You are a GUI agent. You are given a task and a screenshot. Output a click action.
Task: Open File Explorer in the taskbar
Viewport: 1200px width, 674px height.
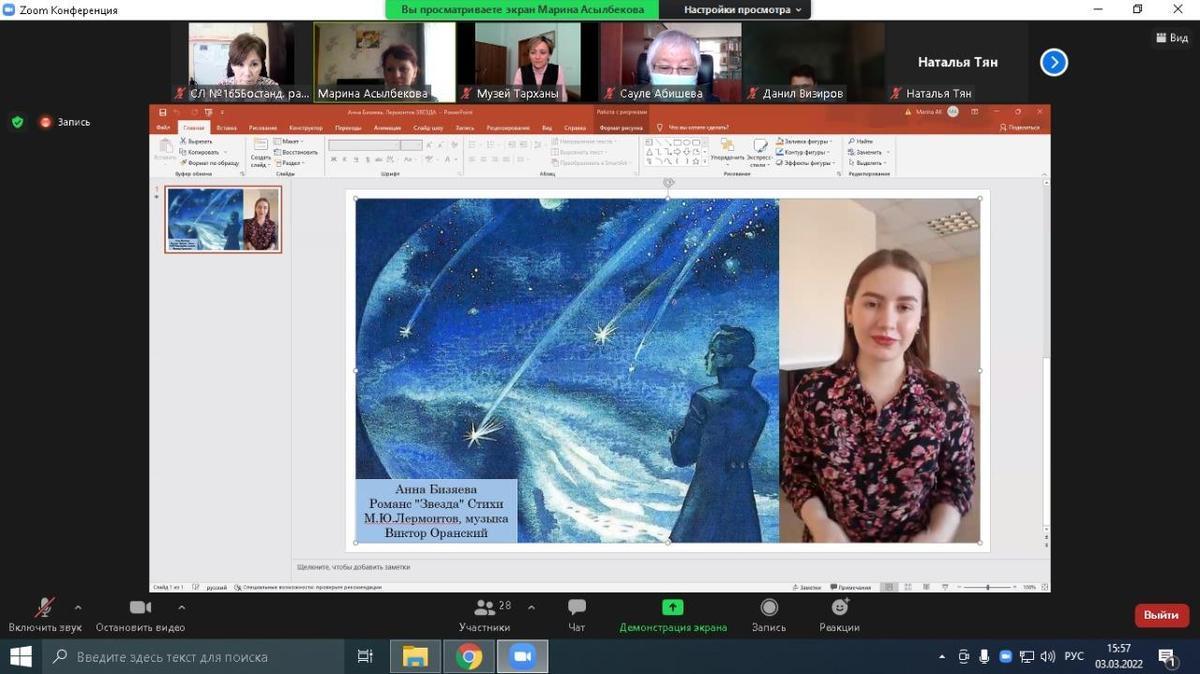[x=415, y=657]
